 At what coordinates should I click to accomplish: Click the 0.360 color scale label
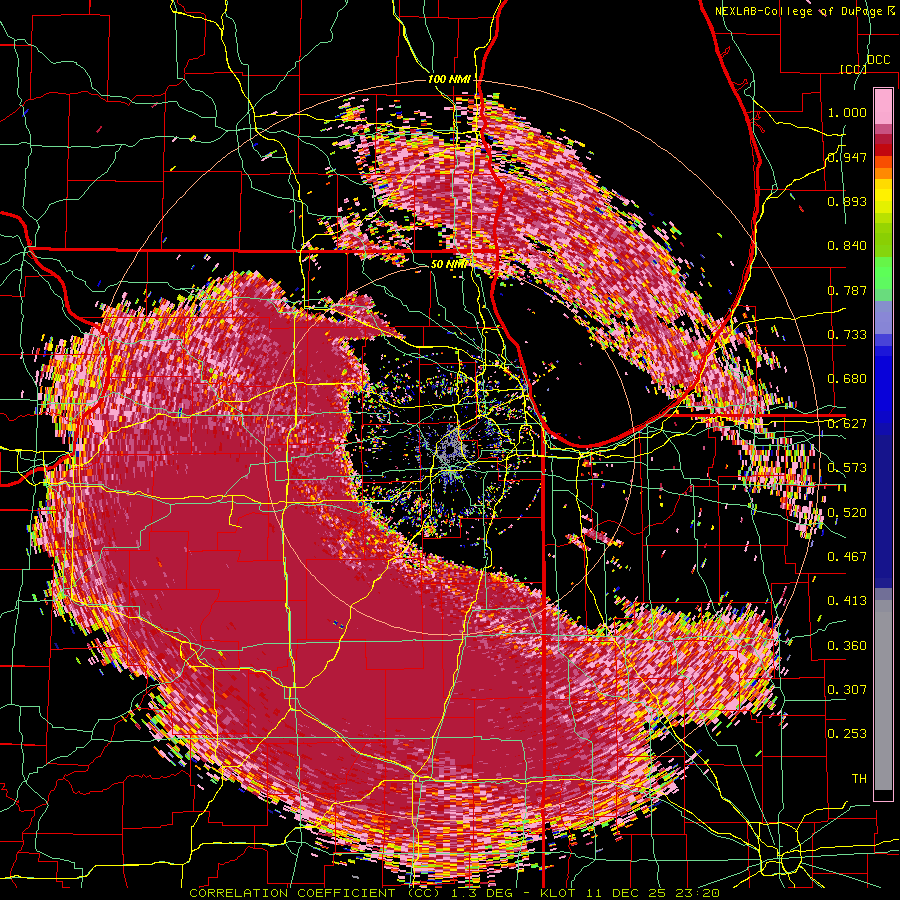point(847,645)
